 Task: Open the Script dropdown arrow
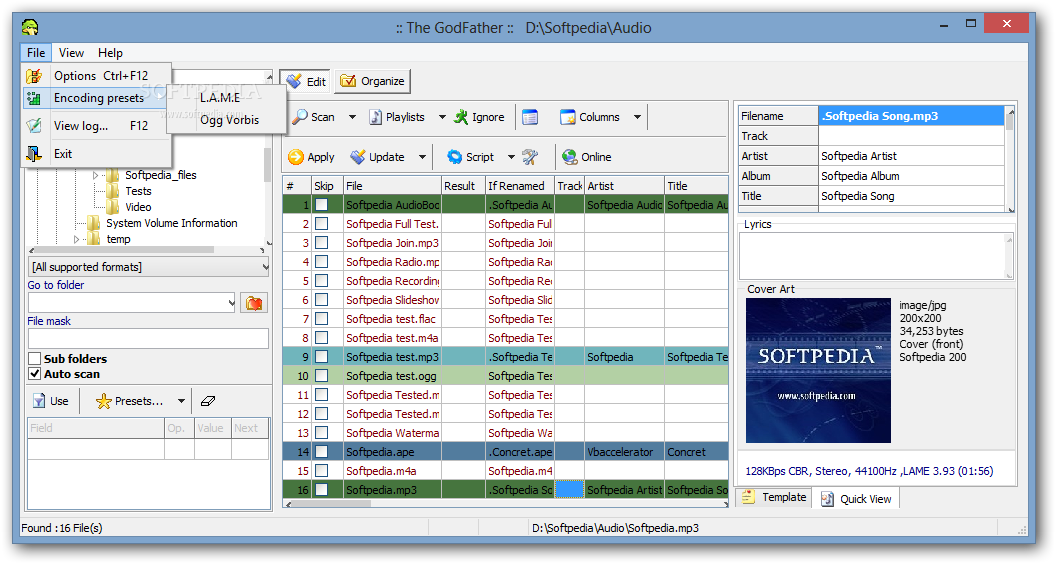point(511,157)
